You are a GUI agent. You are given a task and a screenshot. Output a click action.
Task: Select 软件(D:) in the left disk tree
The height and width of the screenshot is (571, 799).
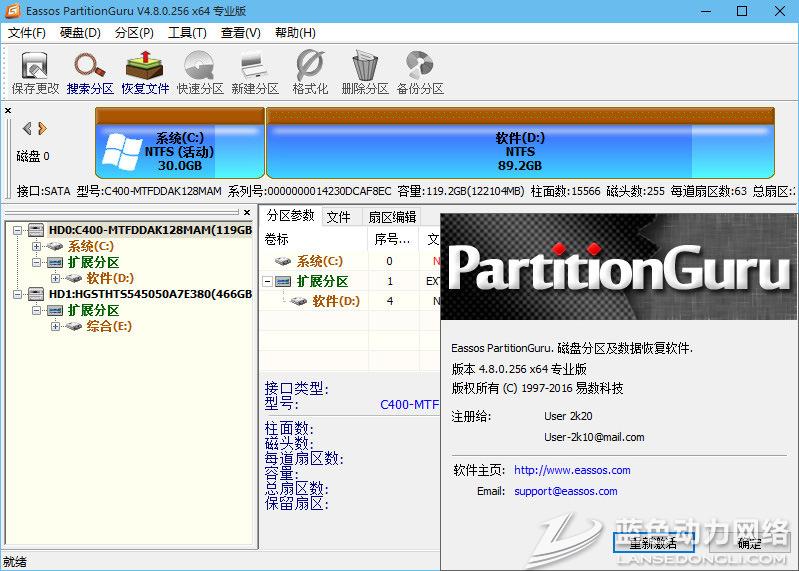pyautogui.click(x=110, y=278)
